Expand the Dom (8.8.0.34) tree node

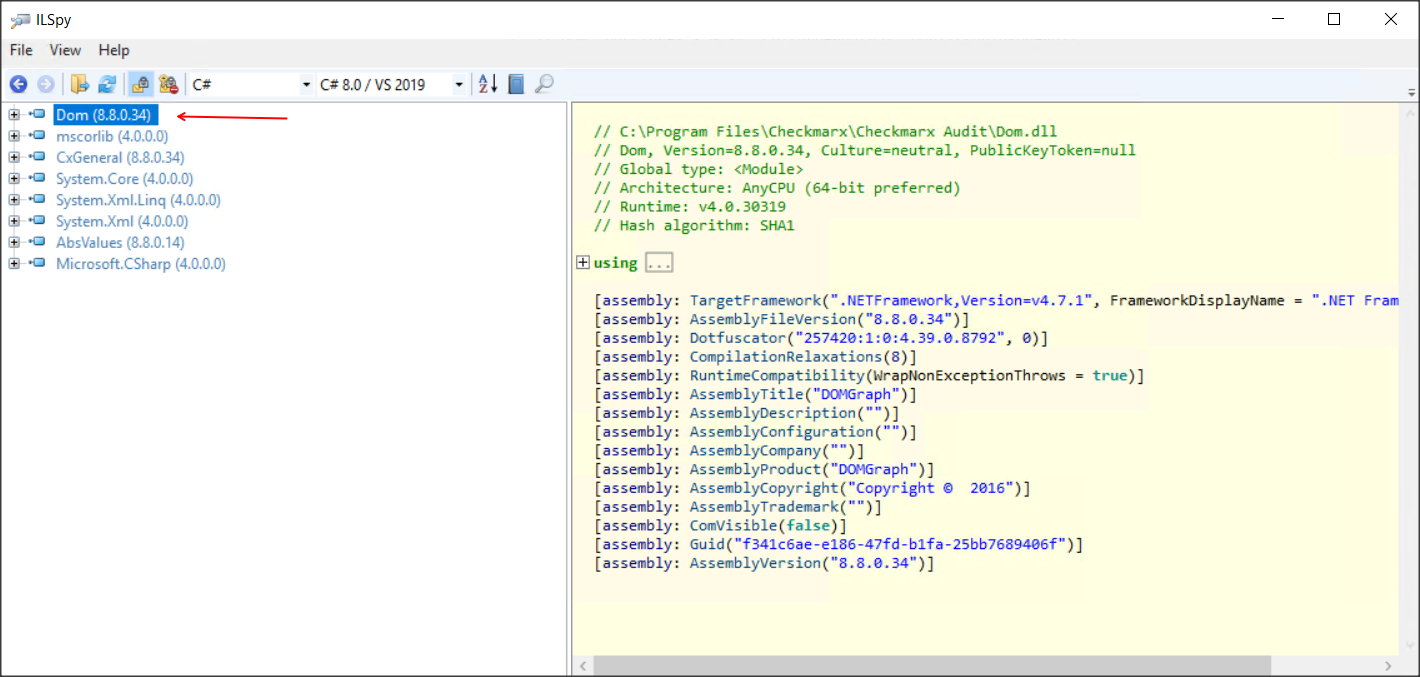[14, 115]
